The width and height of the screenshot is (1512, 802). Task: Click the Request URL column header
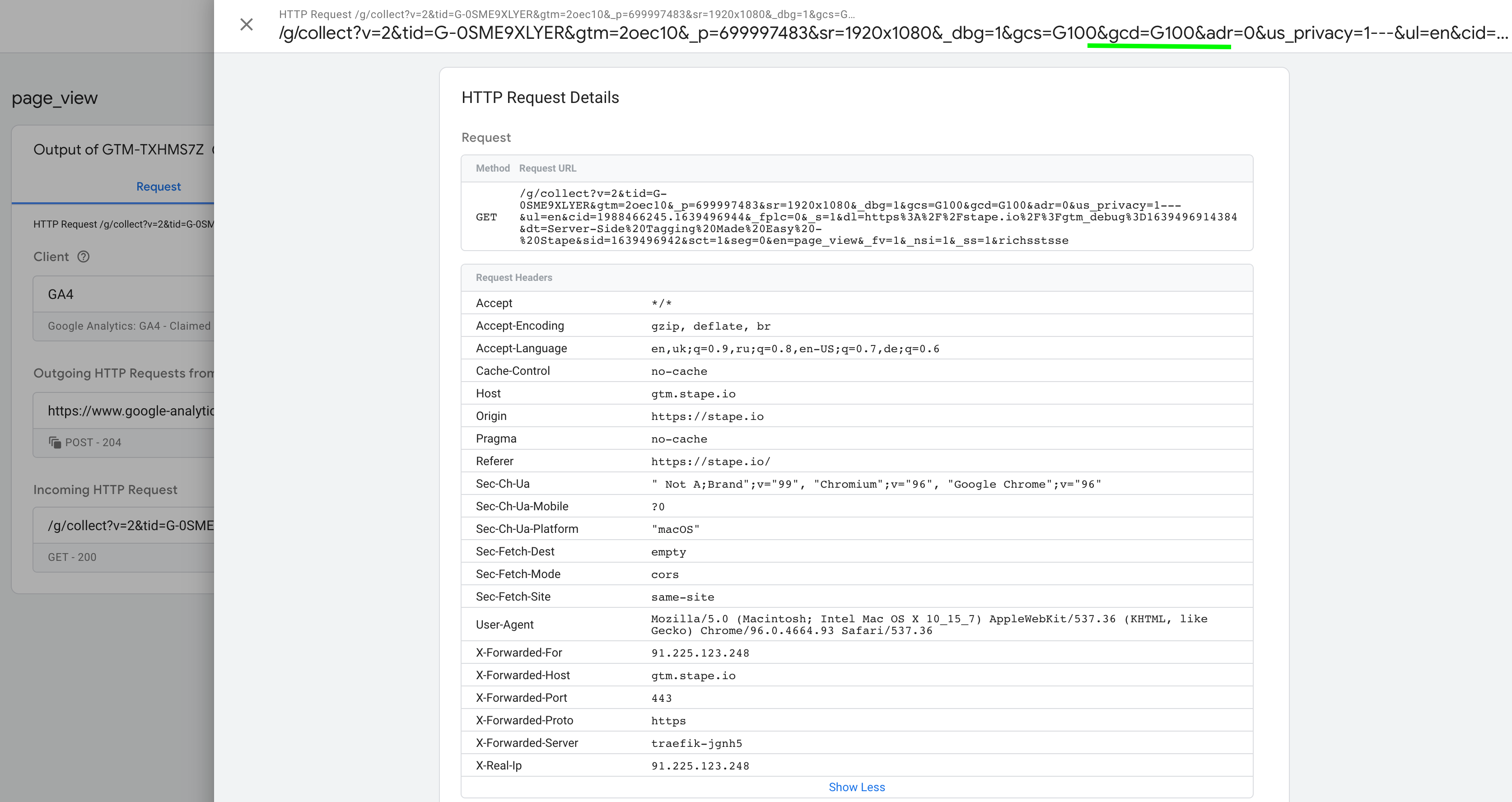tap(547, 168)
